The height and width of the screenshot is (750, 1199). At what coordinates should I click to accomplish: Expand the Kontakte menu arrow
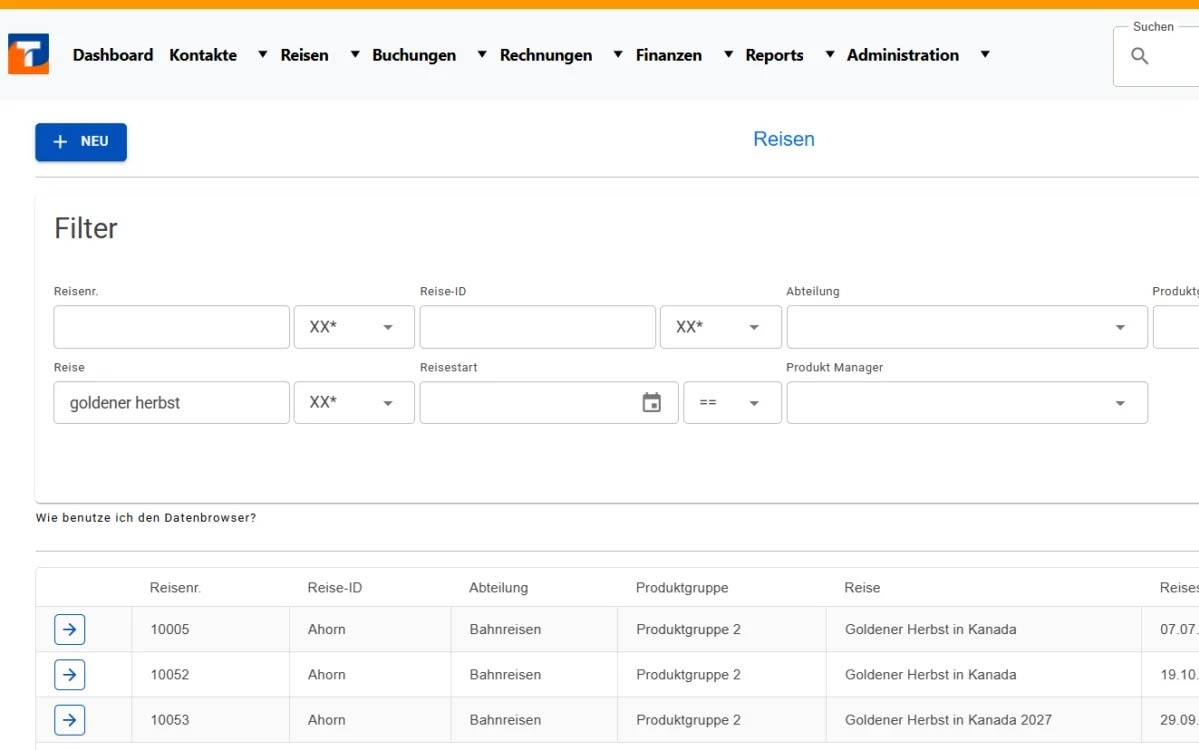point(262,55)
